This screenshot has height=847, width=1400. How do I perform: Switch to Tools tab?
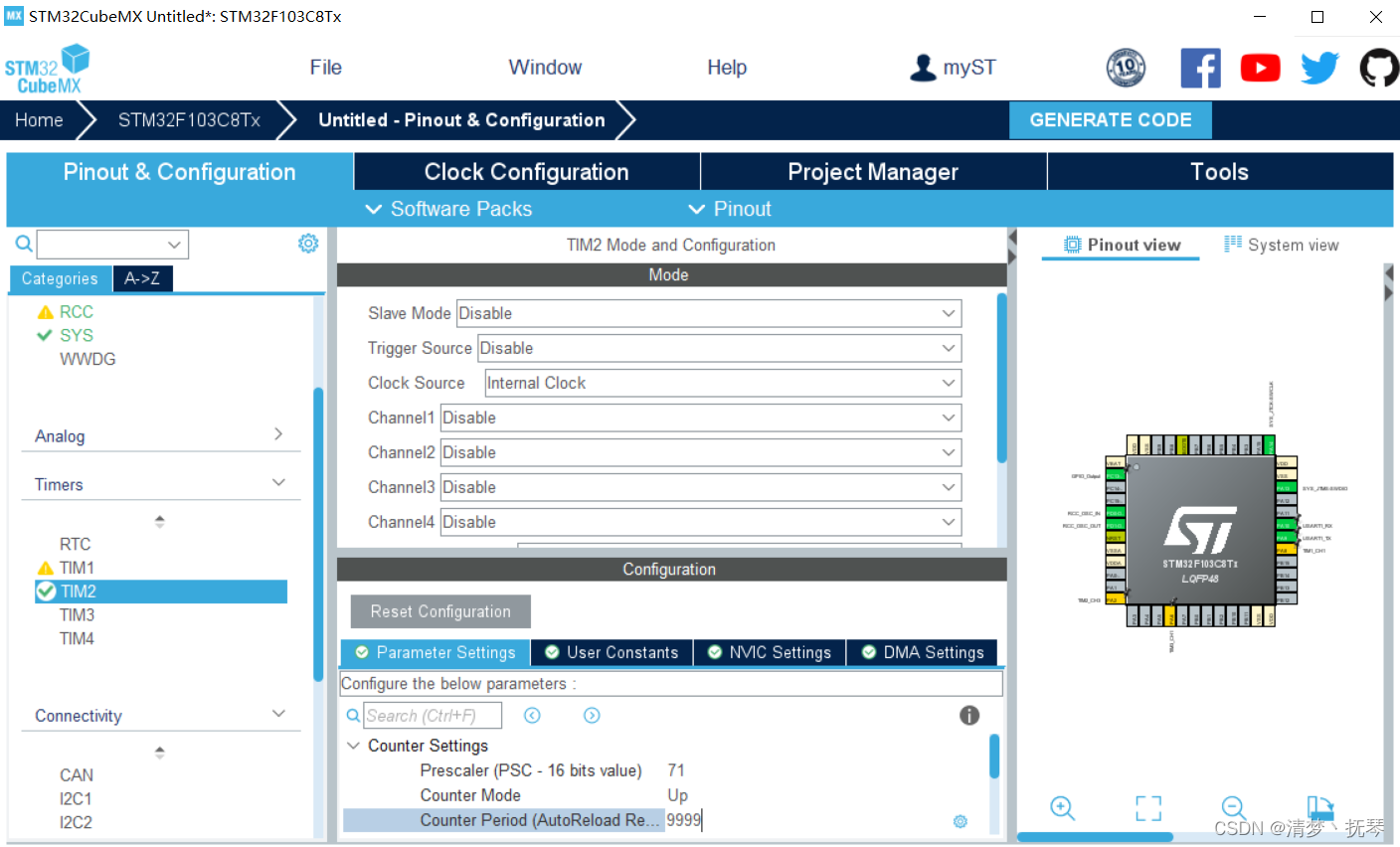(1220, 171)
